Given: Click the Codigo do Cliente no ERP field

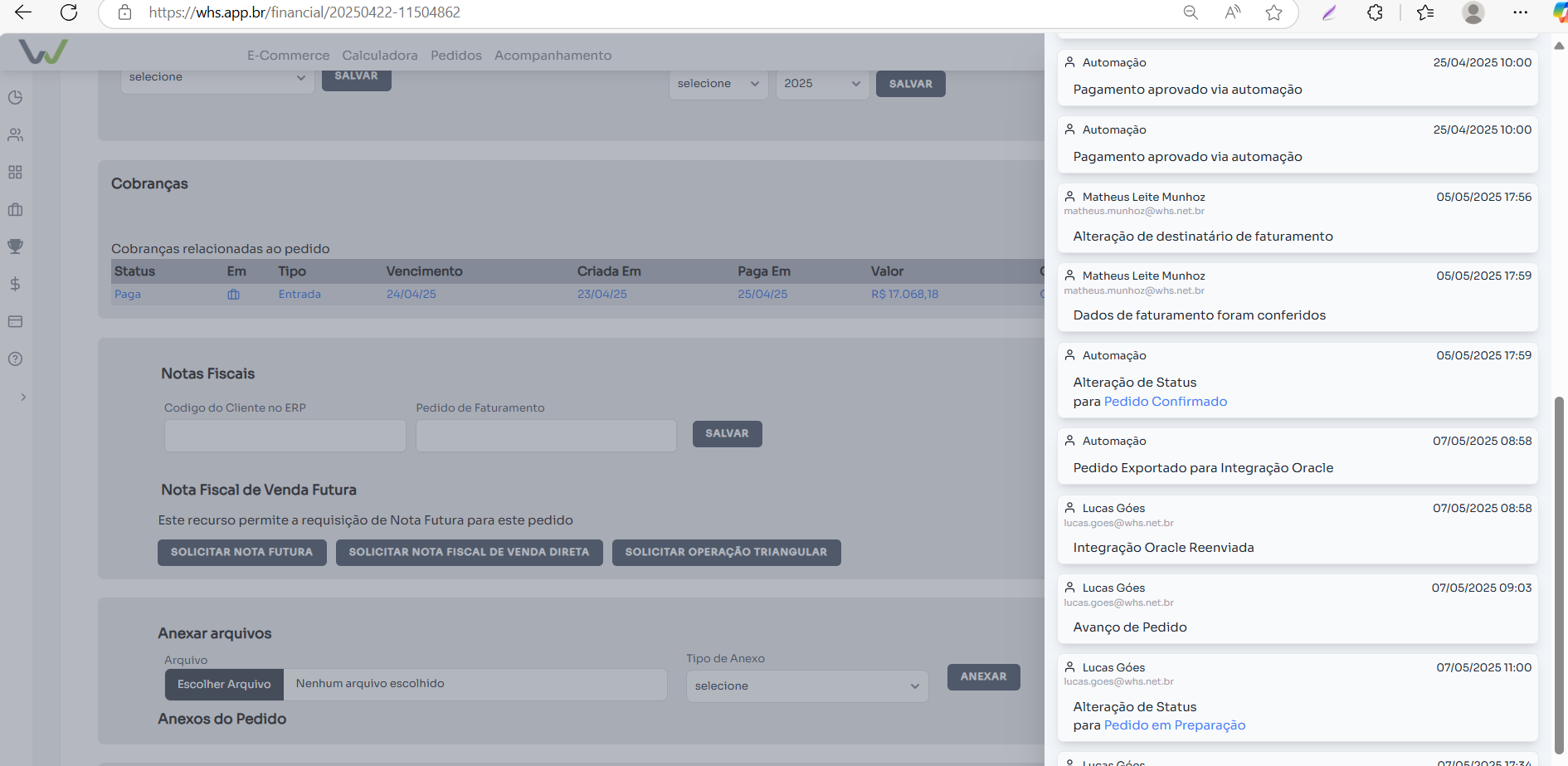Looking at the screenshot, I should [285, 435].
